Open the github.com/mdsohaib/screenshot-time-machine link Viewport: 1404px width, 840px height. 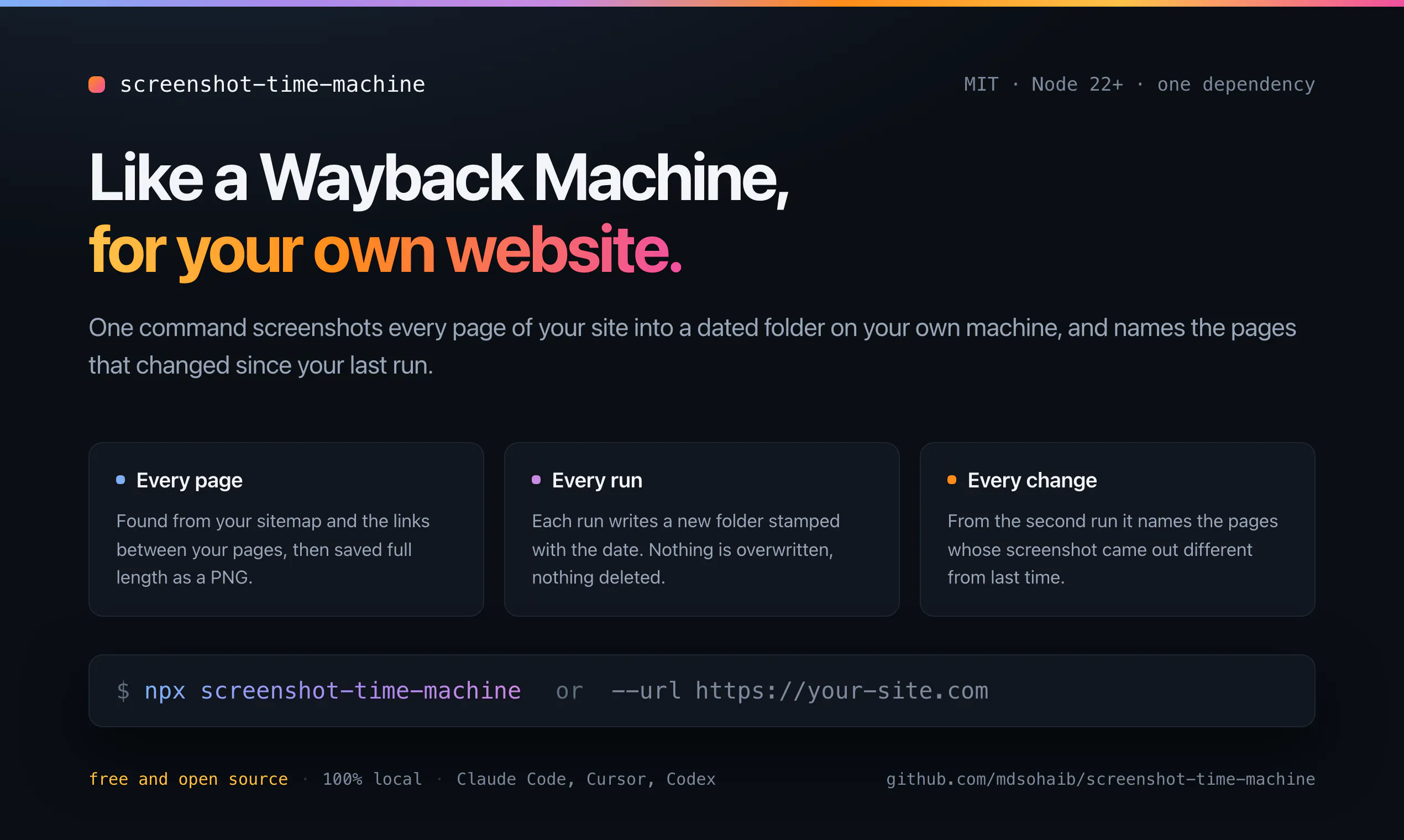1101,779
